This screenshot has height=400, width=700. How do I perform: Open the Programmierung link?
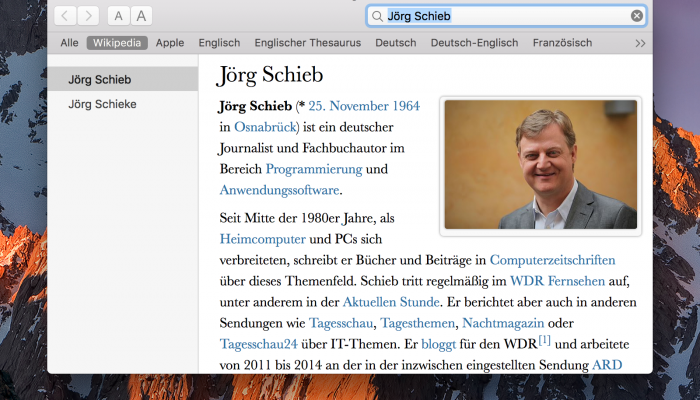pyautogui.click(x=314, y=169)
